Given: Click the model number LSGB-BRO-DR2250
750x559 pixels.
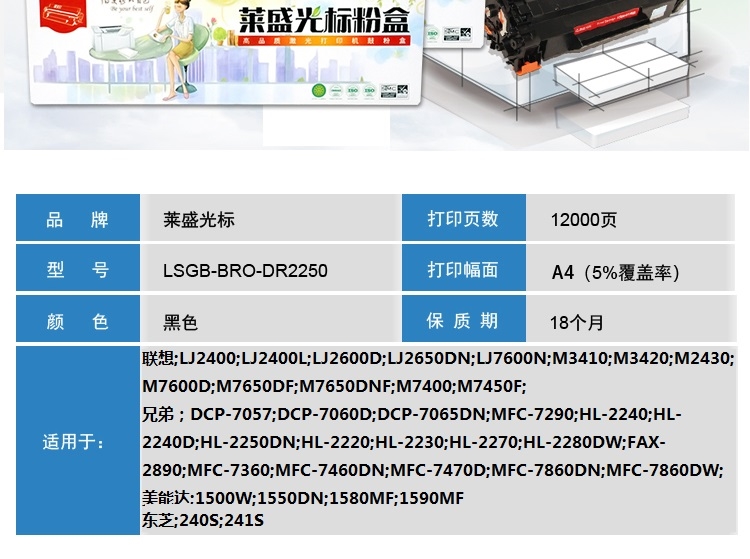Looking at the screenshot, I should 245,271.
